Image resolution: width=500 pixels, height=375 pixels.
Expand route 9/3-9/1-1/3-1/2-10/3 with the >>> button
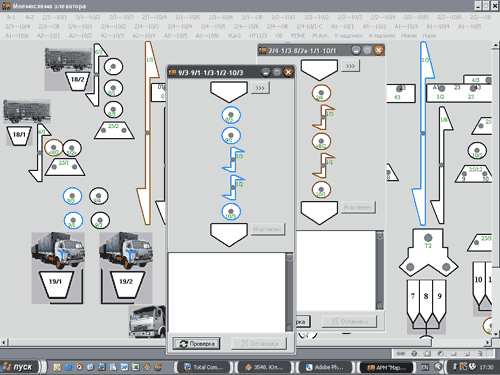260,88
